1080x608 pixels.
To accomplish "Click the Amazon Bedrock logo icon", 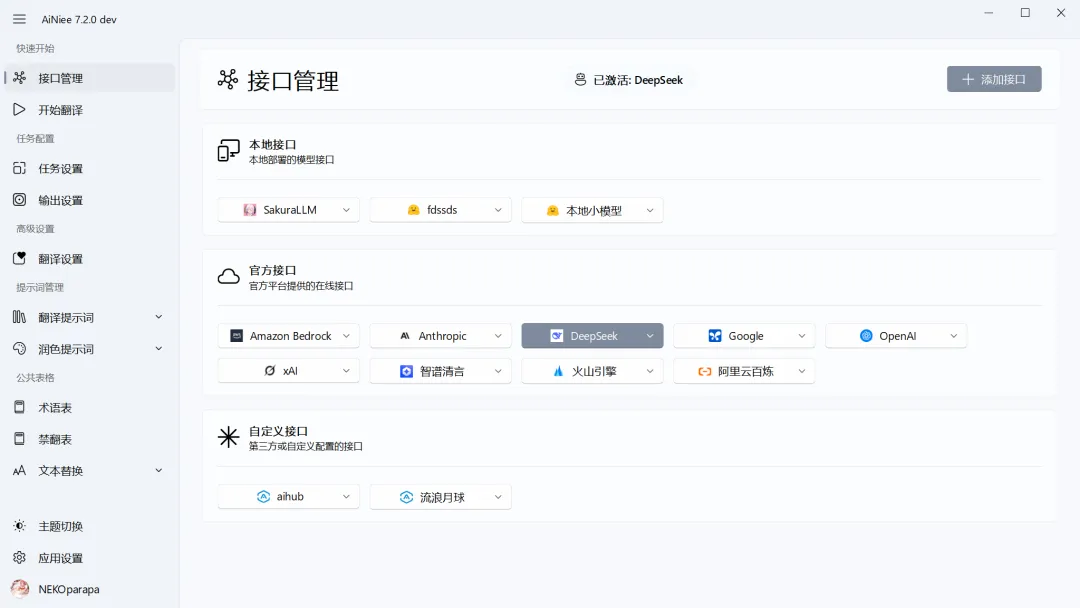I will [x=236, y=335].
